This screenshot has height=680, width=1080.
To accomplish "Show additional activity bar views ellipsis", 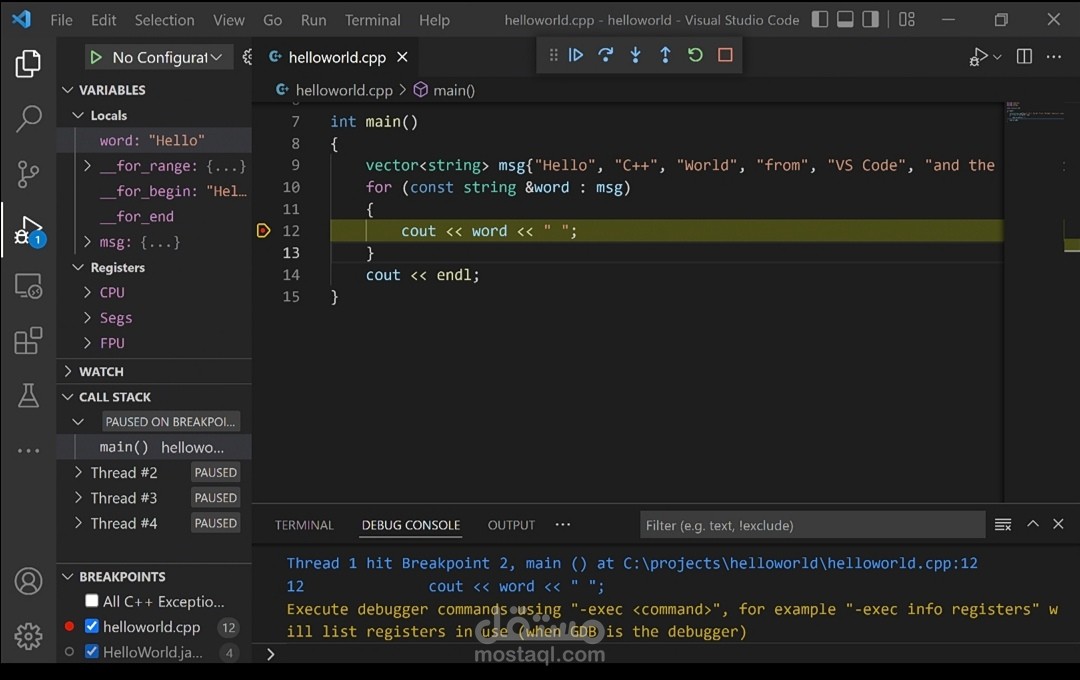I will [28, 451].
